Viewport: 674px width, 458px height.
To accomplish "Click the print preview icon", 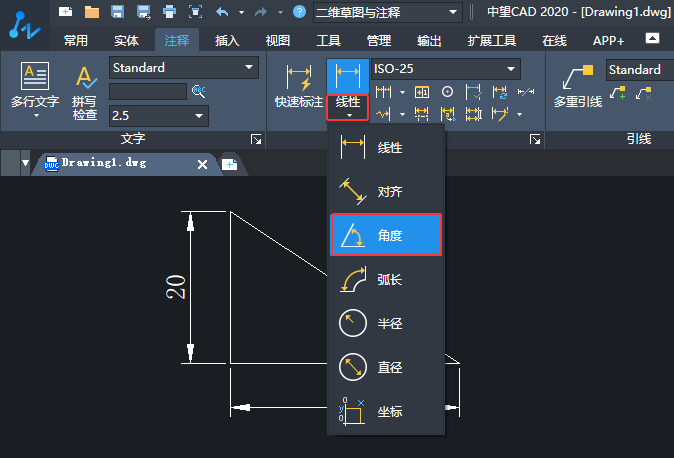I will coord(196,12).
